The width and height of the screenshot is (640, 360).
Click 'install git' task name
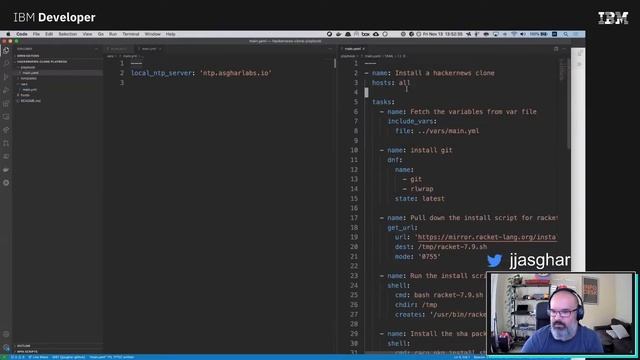coord(431,150)
